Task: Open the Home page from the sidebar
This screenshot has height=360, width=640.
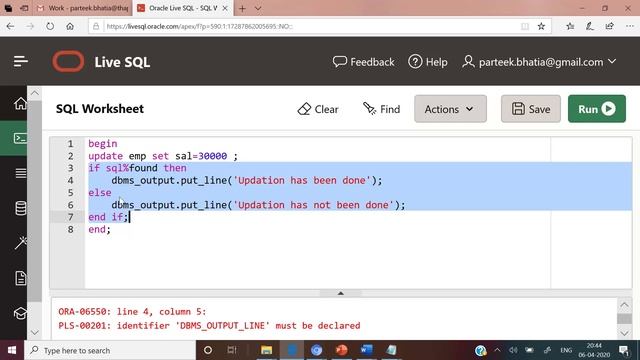Action: point(20,103)
